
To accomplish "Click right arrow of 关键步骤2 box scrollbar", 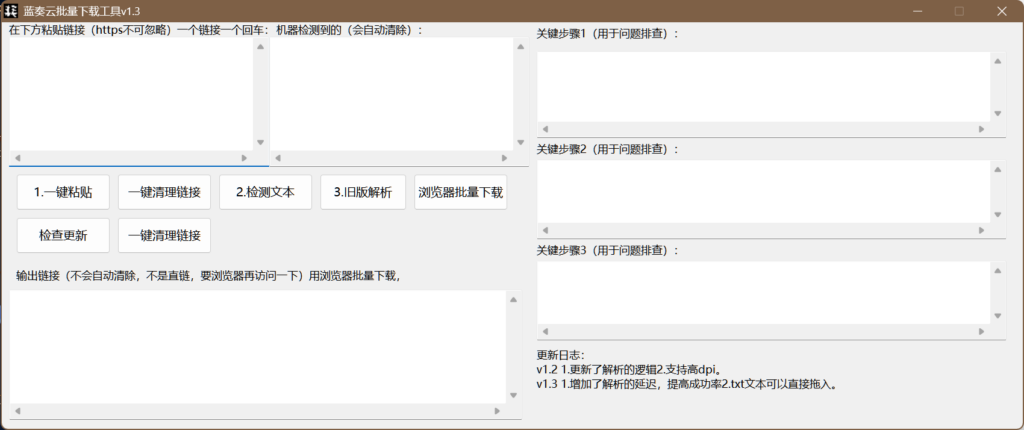I will click(981, 230).
